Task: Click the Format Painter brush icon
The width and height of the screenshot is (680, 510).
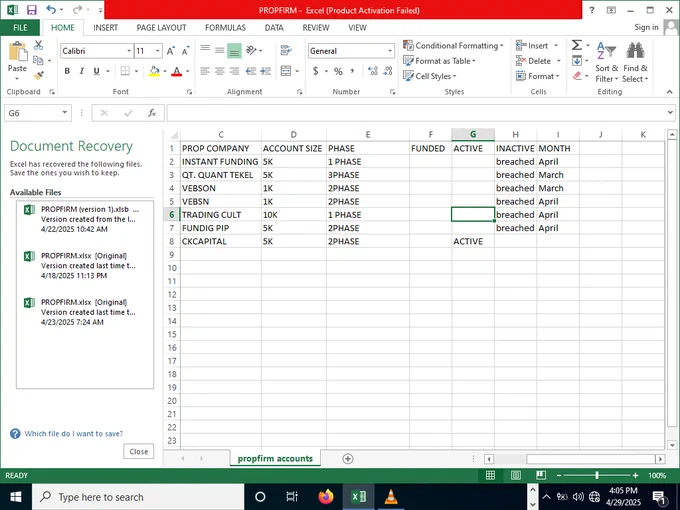Action: pyautogui.click(x=39, y=75)
